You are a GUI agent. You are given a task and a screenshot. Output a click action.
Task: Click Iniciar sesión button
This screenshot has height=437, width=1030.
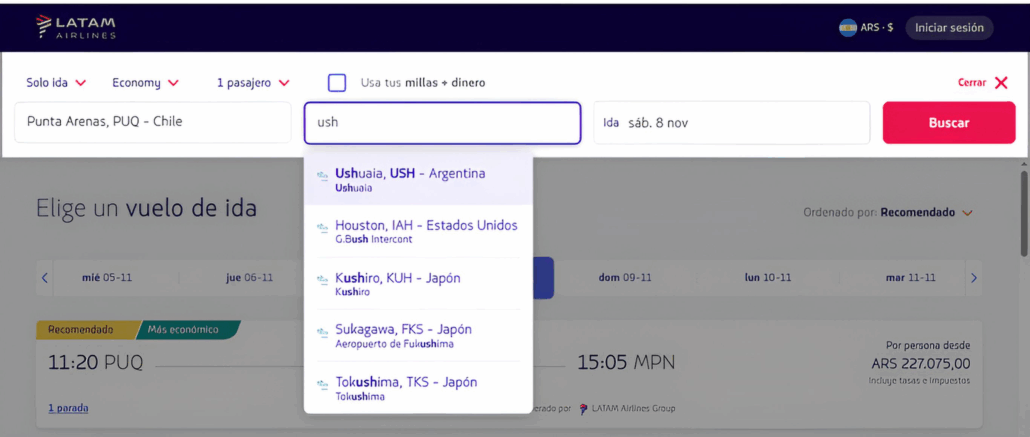tap(949, 28)
